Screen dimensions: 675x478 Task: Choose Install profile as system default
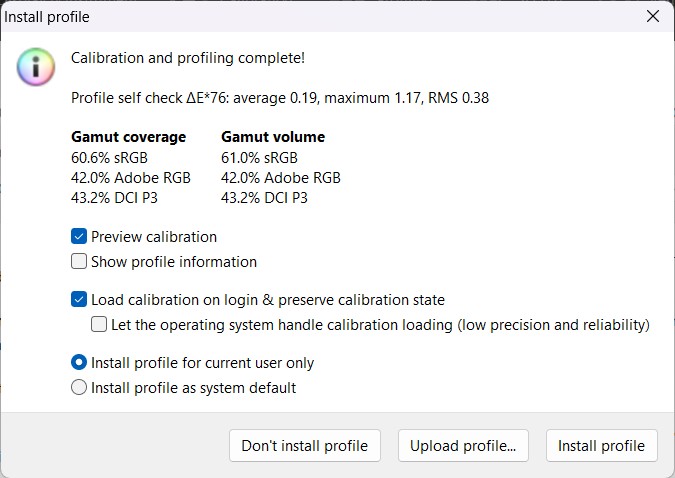pyautogui.click(x=79, y=388)
